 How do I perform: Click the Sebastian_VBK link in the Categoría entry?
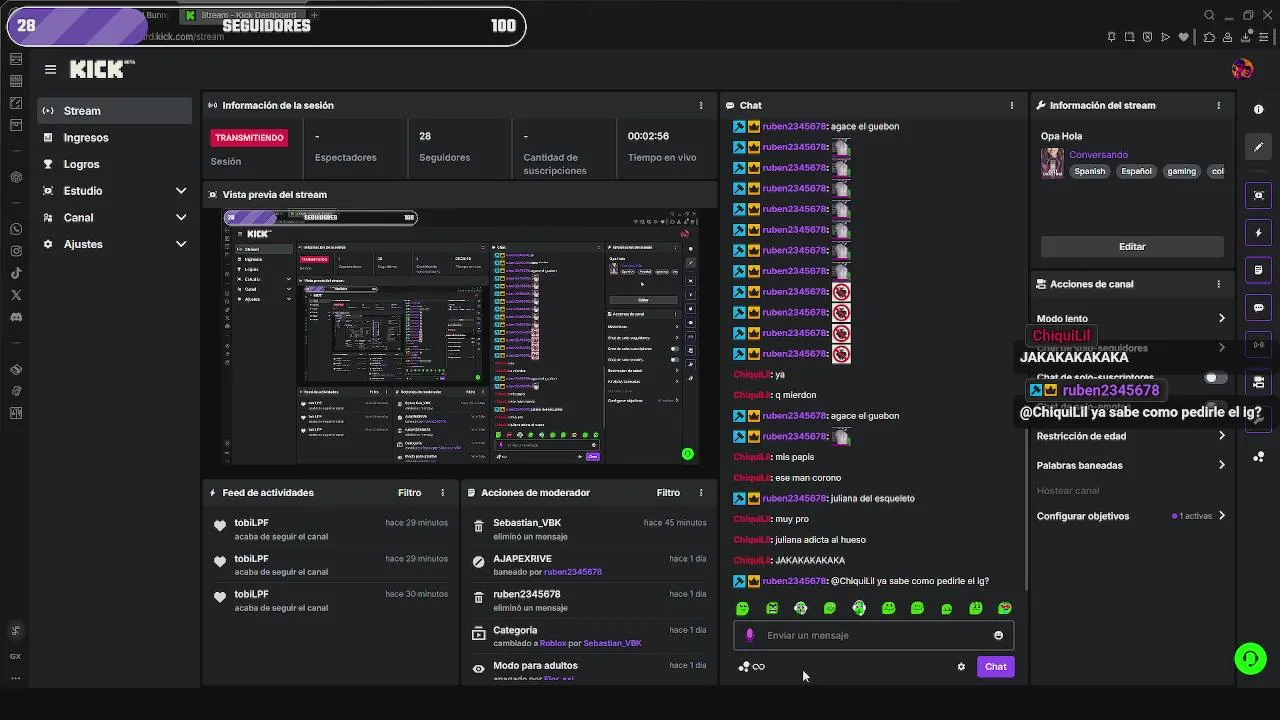tap(612, 643)
